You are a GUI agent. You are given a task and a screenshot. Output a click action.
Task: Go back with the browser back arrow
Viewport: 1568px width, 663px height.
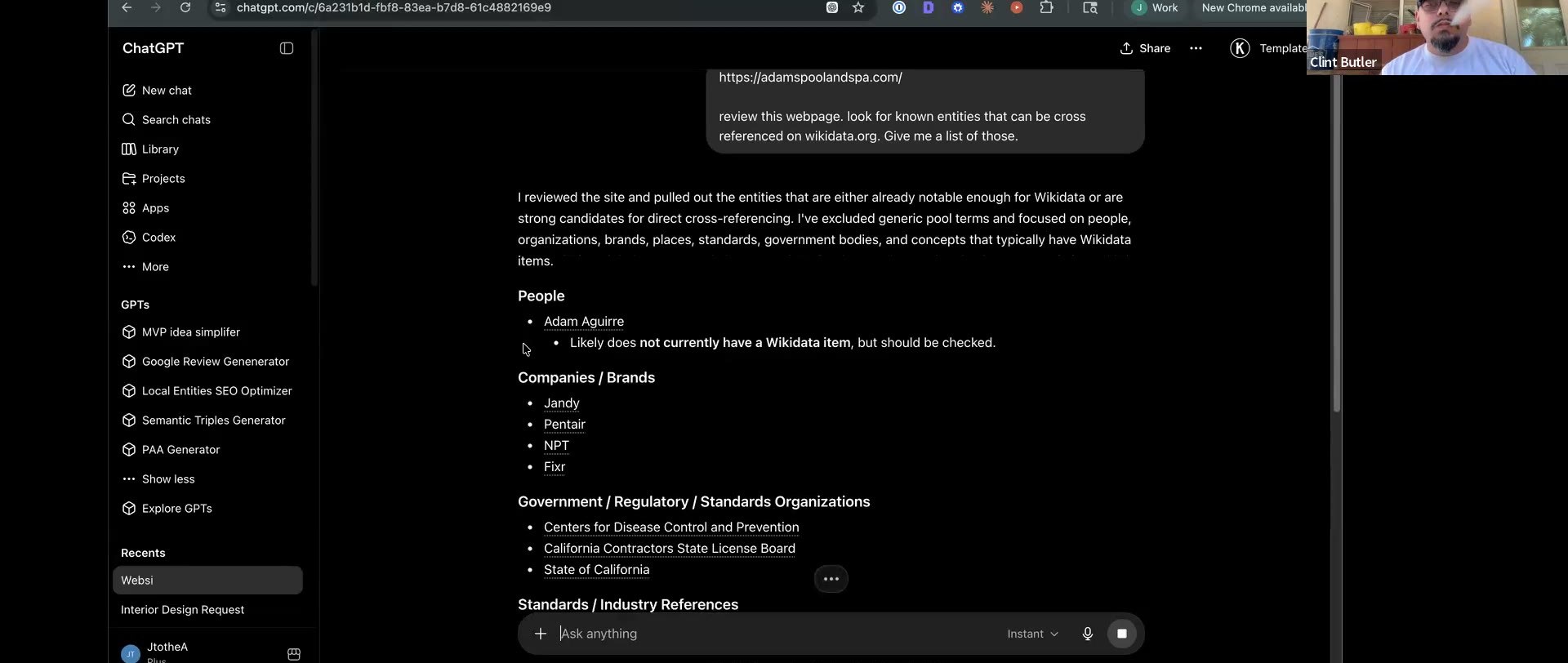pyautogui.click(x=127, y=7)
